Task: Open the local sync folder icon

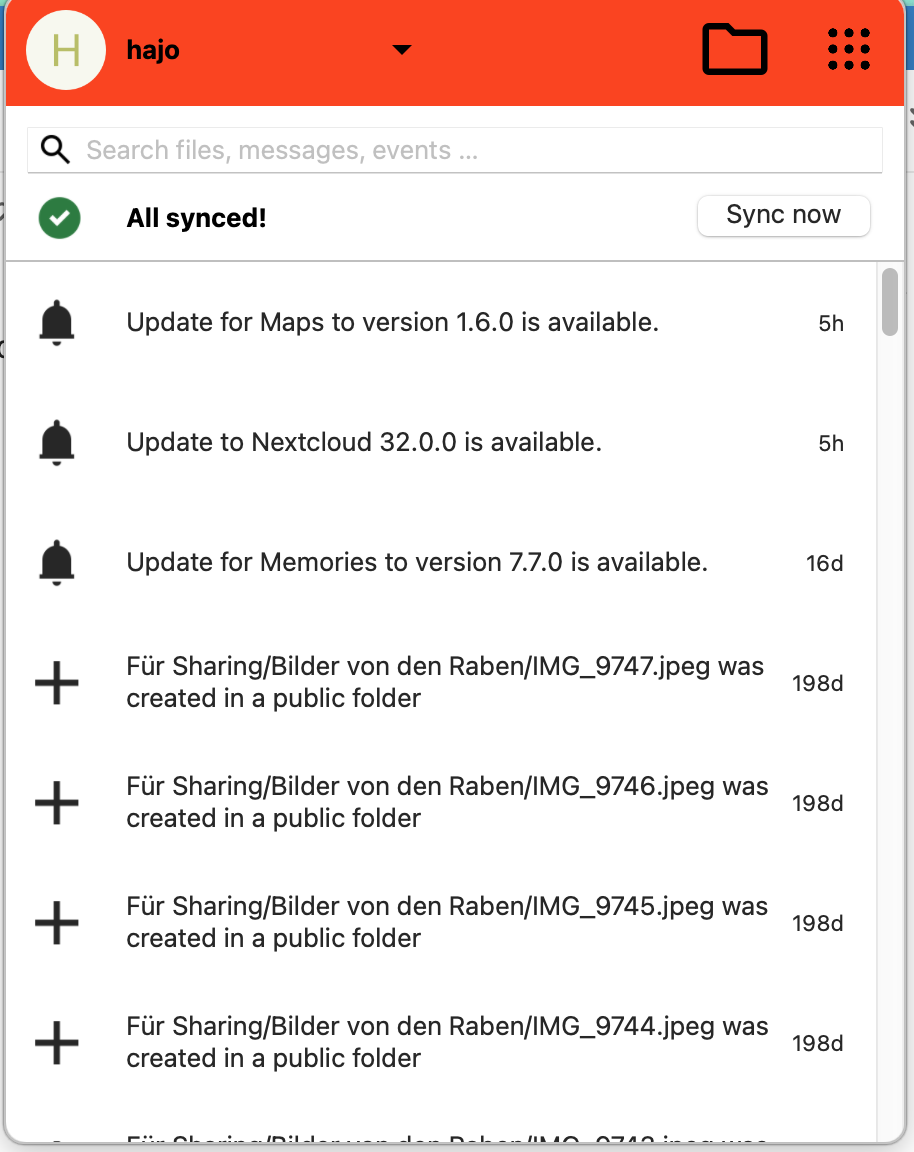Action: point(734,49)
